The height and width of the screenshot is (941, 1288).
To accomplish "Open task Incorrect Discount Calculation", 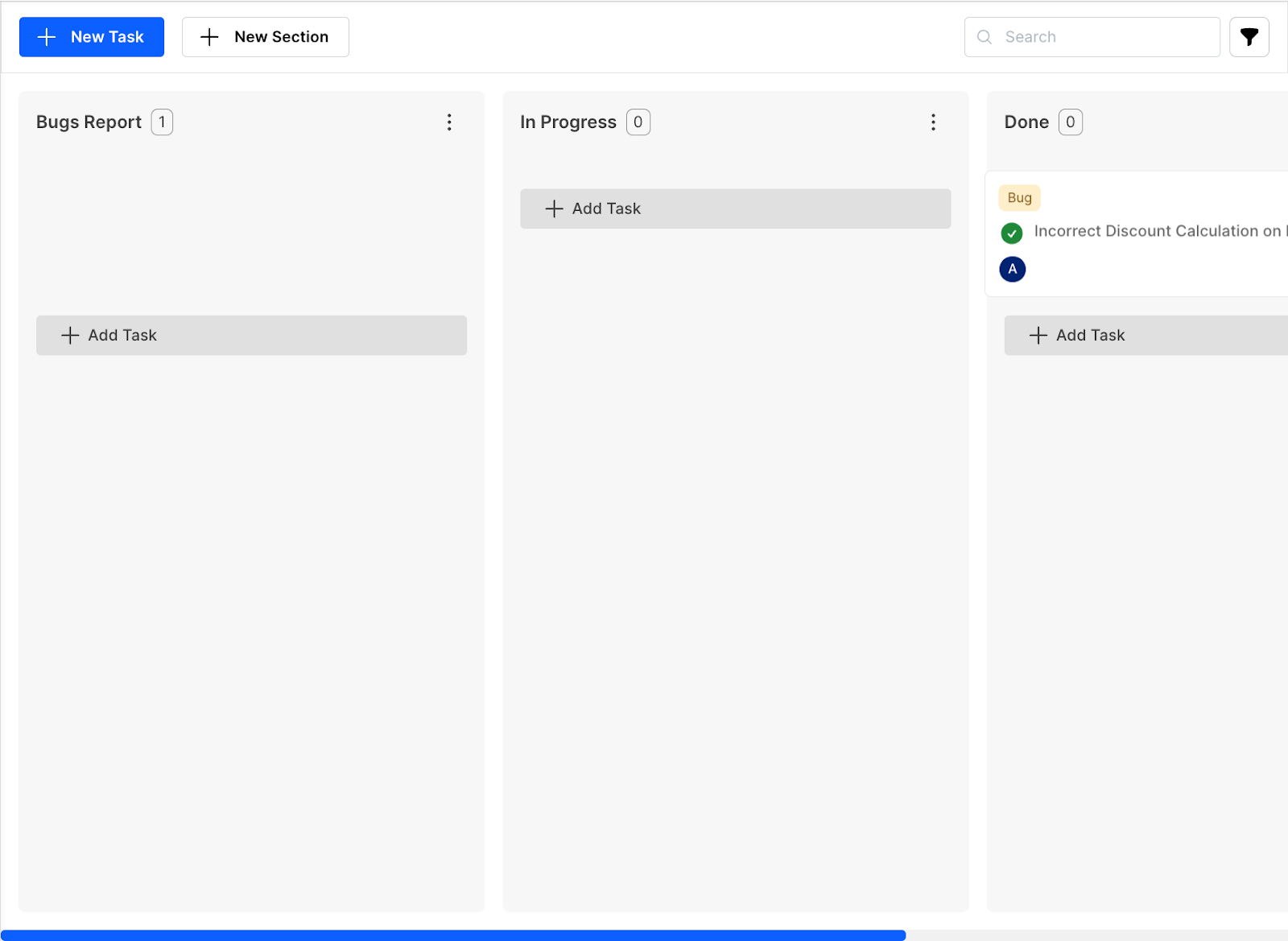I will pos(1160,232).
